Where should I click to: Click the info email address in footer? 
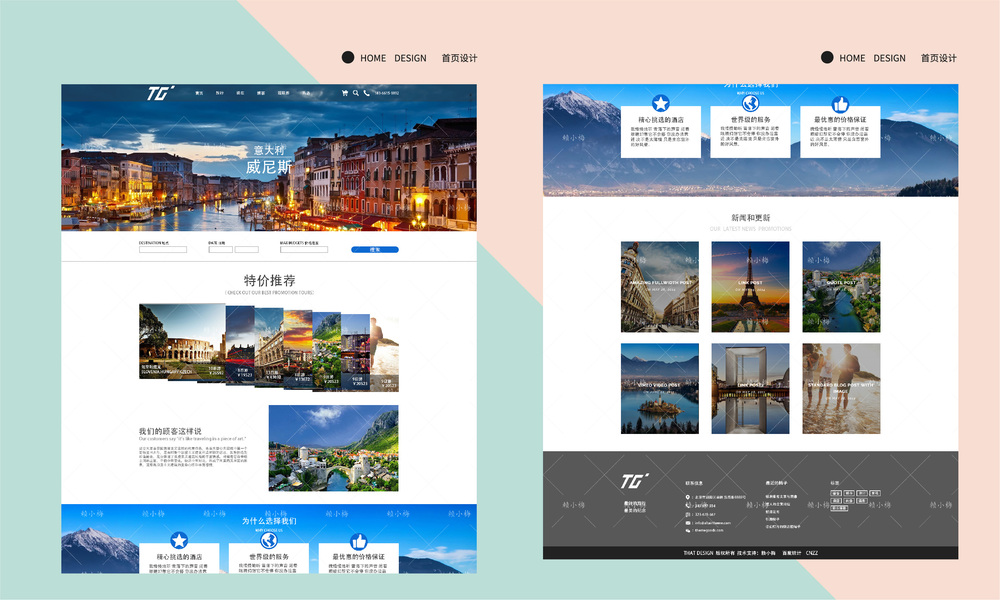(x=712, y=523)
